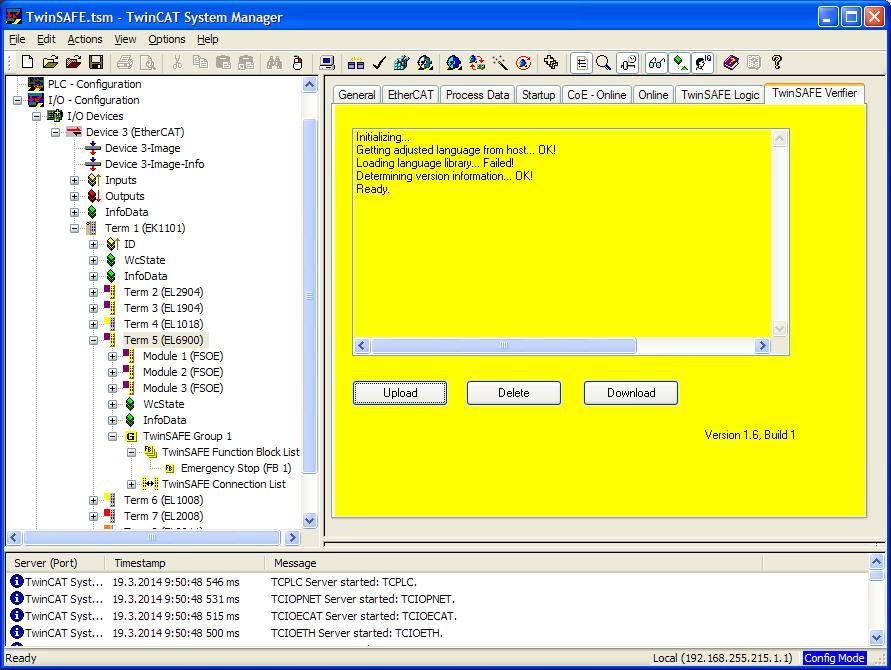Click the Find binoculars icon
891x670 pixels.
[274, 63]
